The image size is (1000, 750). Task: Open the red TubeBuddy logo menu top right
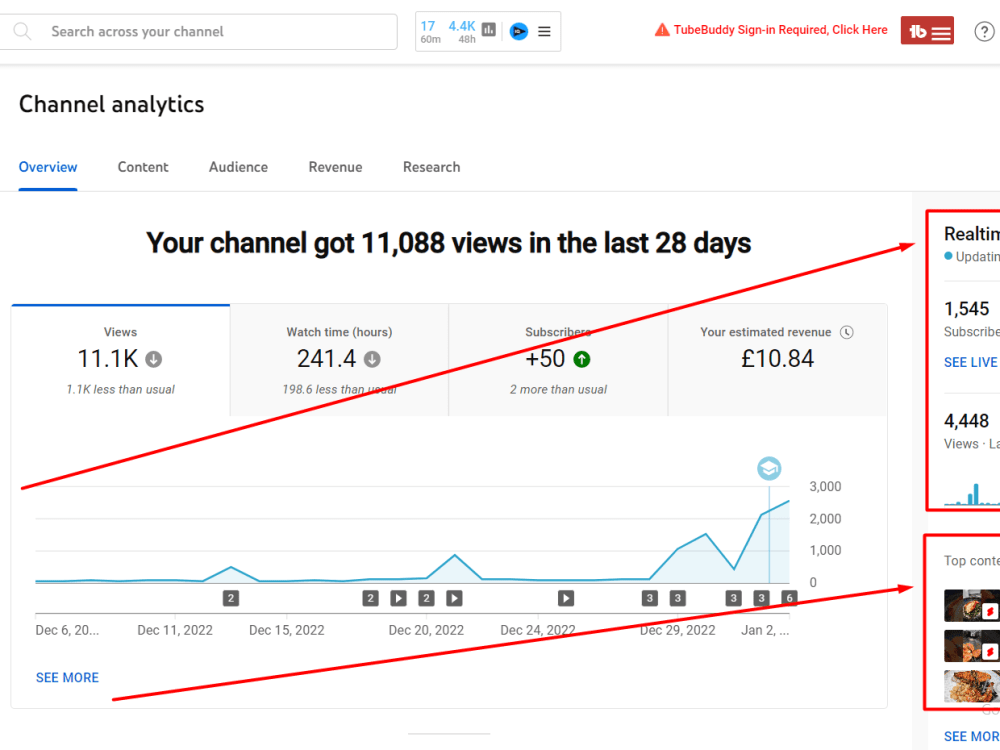927,30
